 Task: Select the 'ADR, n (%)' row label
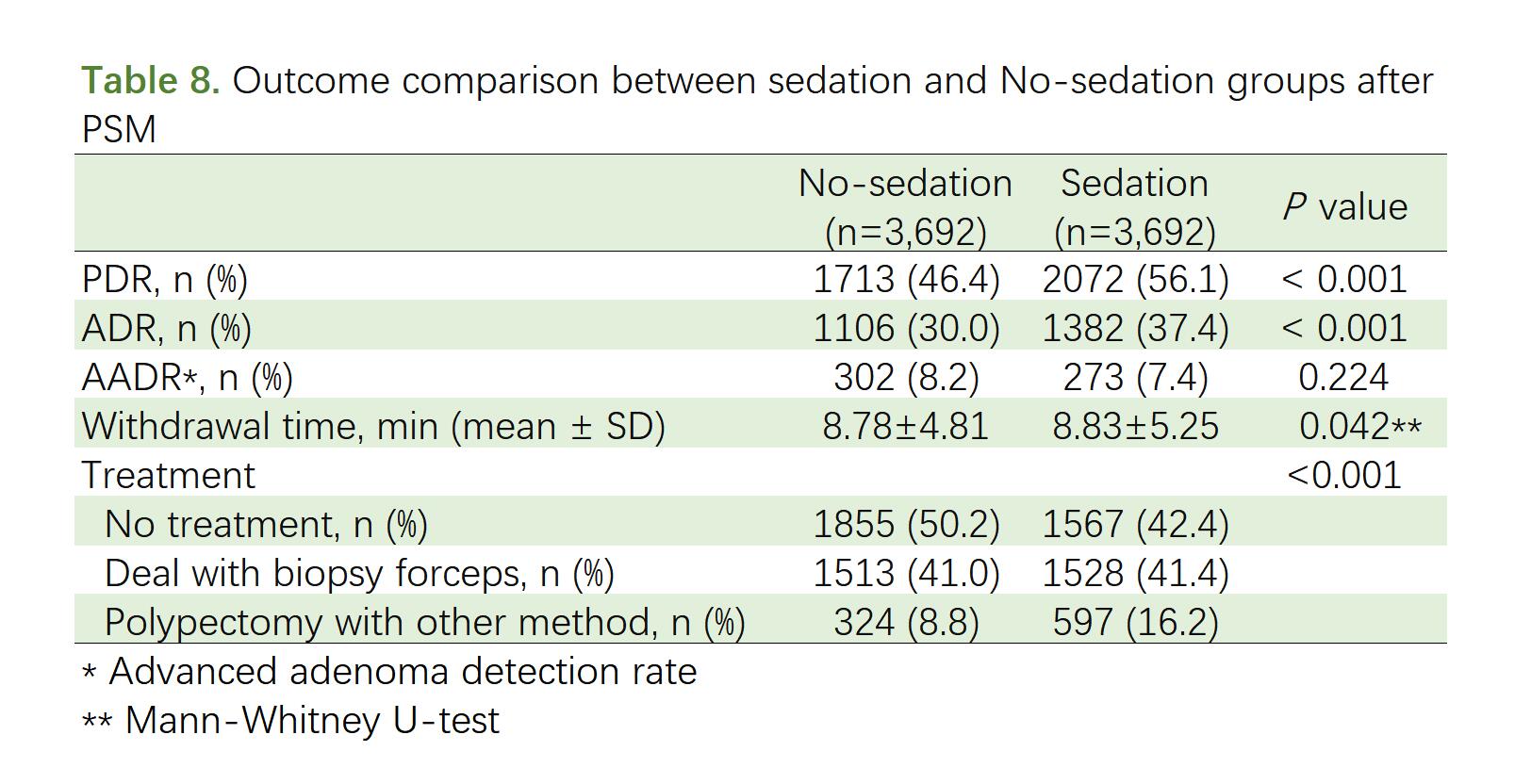(167, 329)
